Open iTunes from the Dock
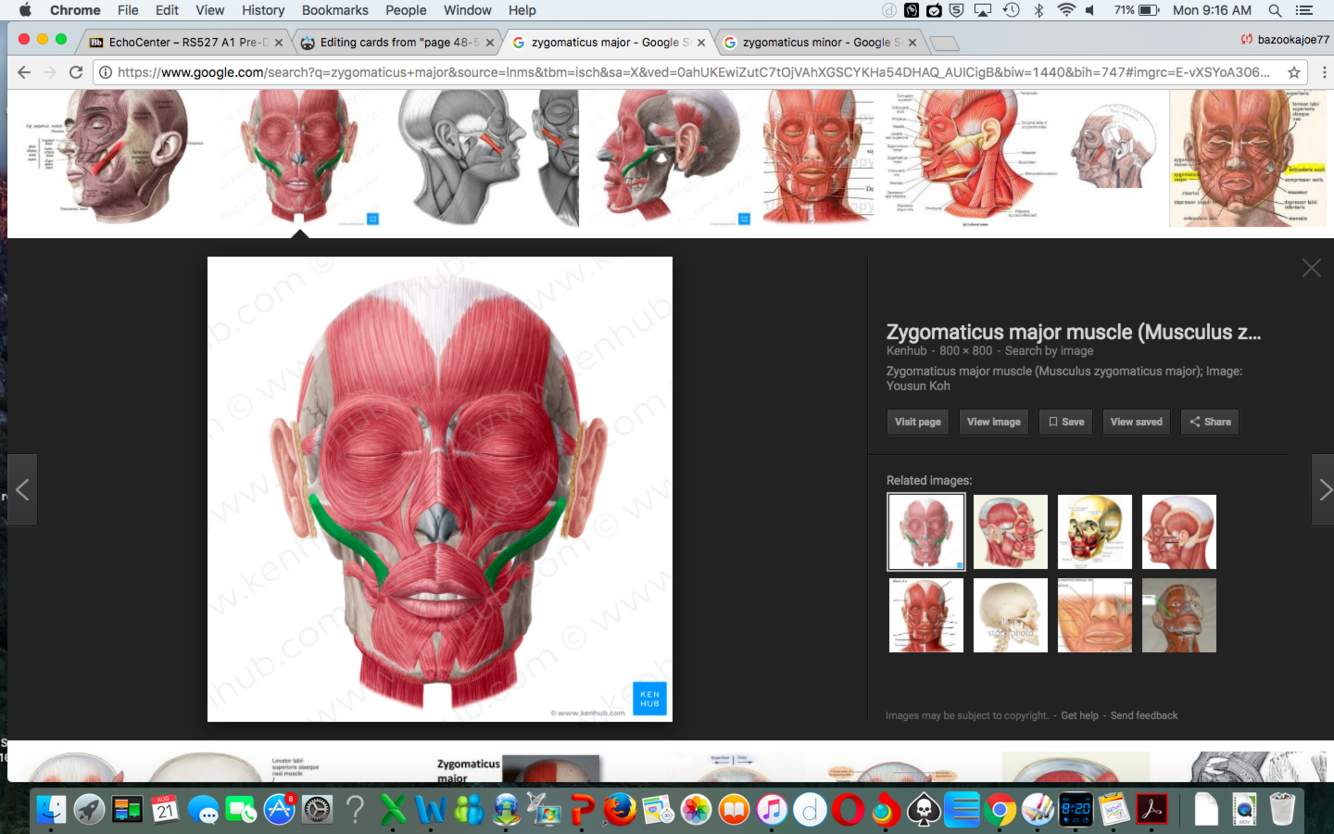Image resolution: width=1334 pixels, height=834 pixels. (771, 809)
